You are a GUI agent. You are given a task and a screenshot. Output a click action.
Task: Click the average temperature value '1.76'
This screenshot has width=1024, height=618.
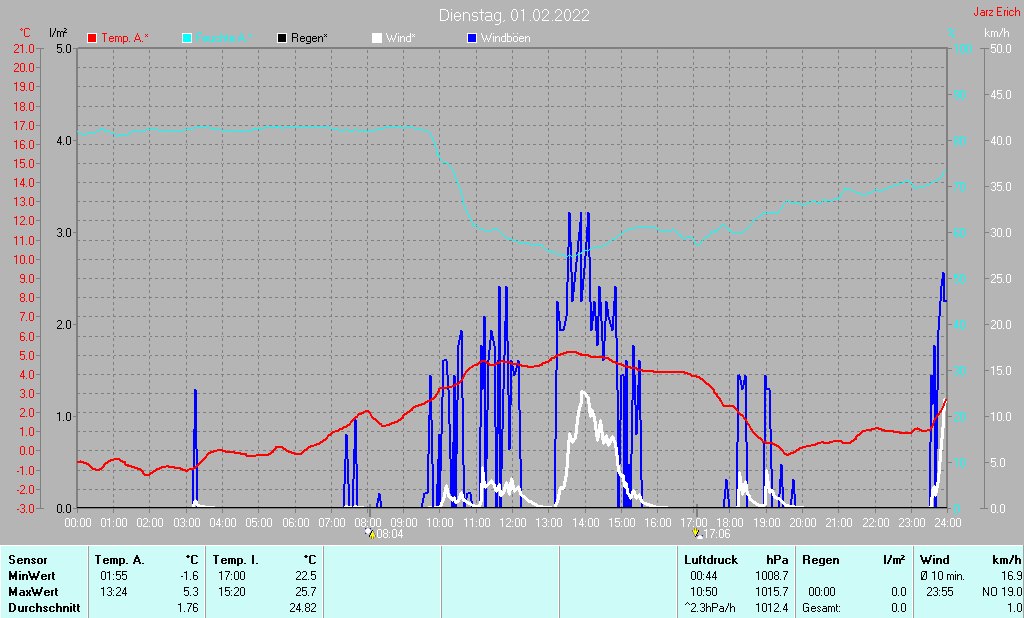(x=188, y=608)
